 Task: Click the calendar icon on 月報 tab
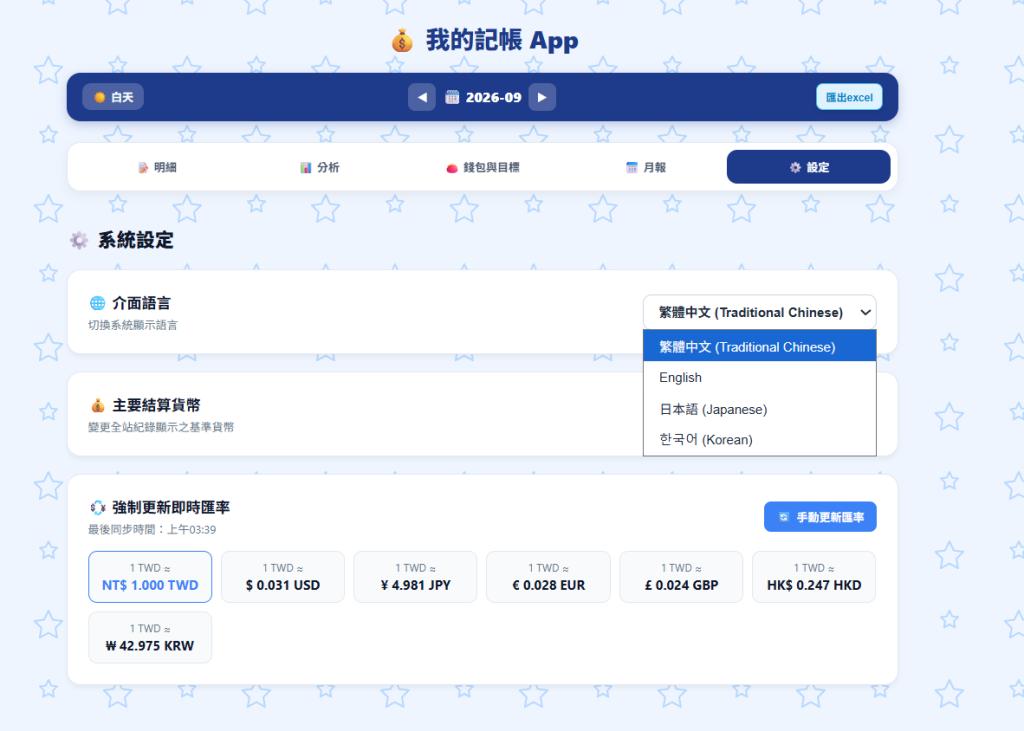pos(632,168)
